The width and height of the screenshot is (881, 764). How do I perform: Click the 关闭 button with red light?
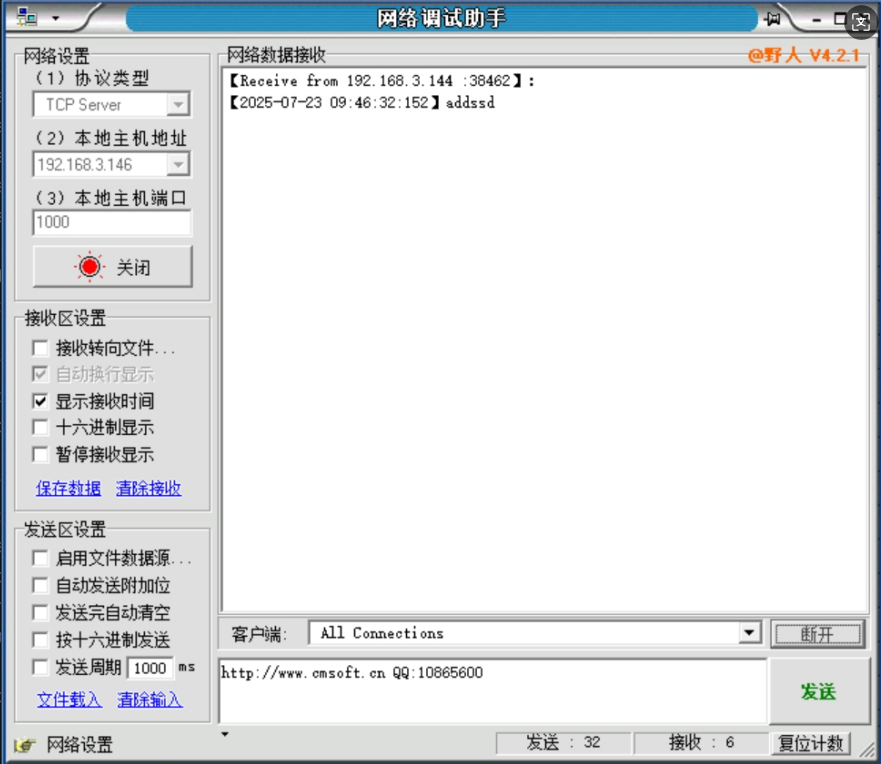[x=112, y=267]
